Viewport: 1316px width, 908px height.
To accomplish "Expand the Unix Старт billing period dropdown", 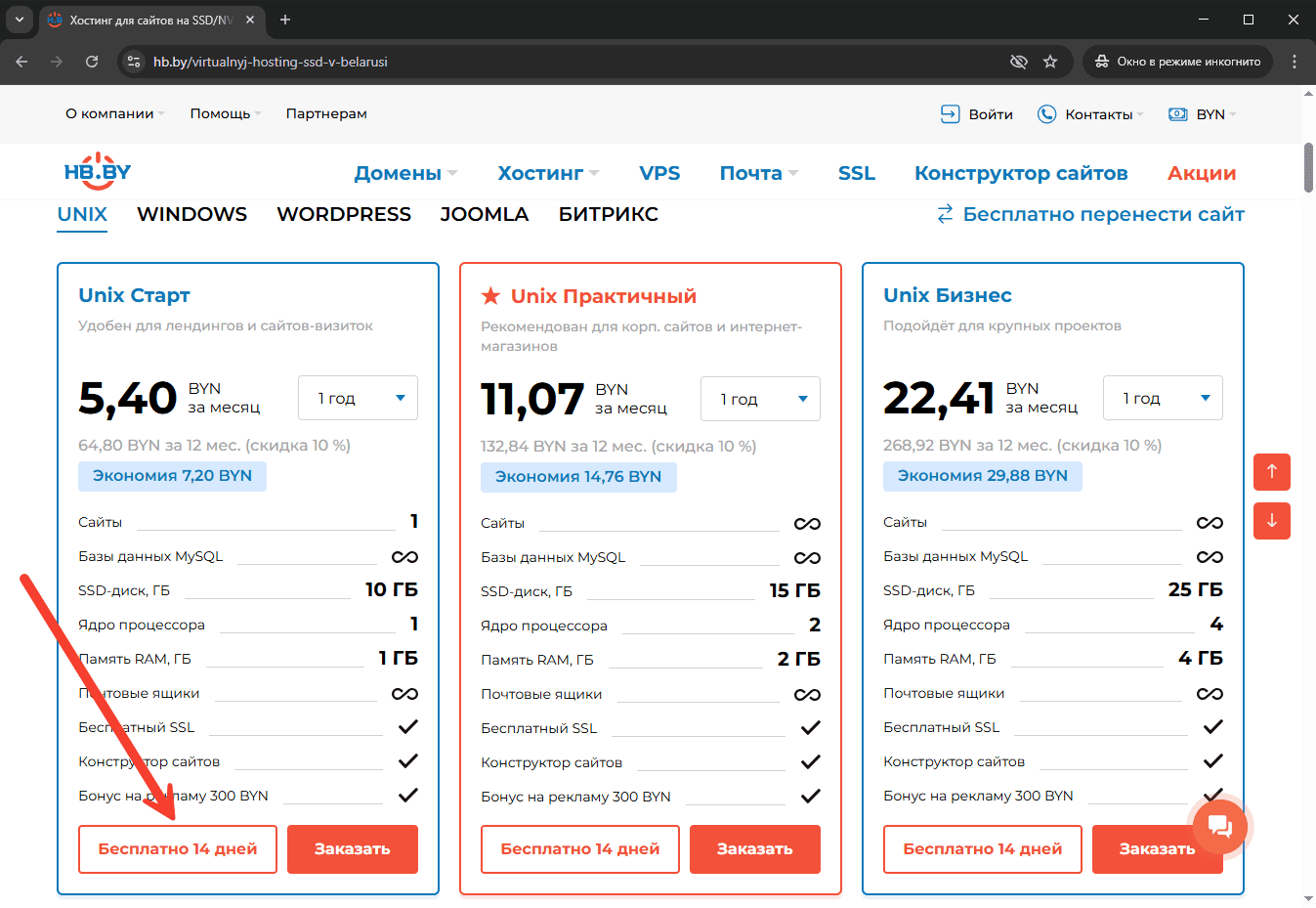I will pyautogui.click(x=358, y=398).
